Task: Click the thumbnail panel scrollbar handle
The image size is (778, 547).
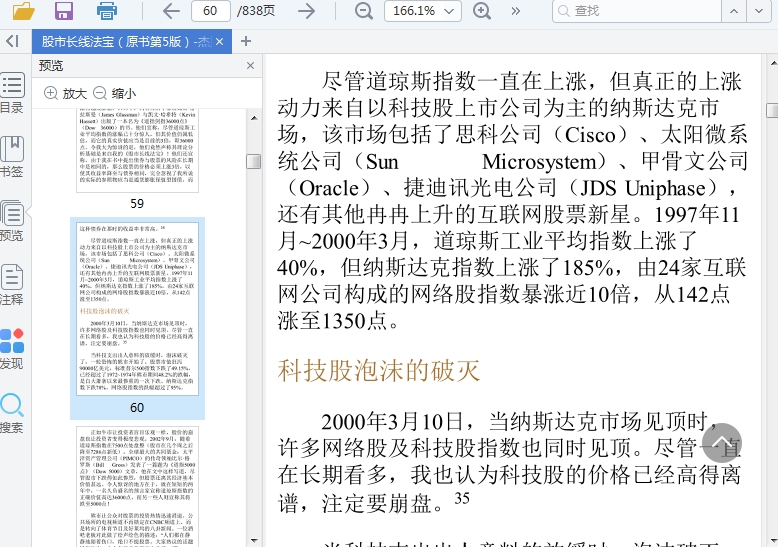Action: (x=254, y=161)
